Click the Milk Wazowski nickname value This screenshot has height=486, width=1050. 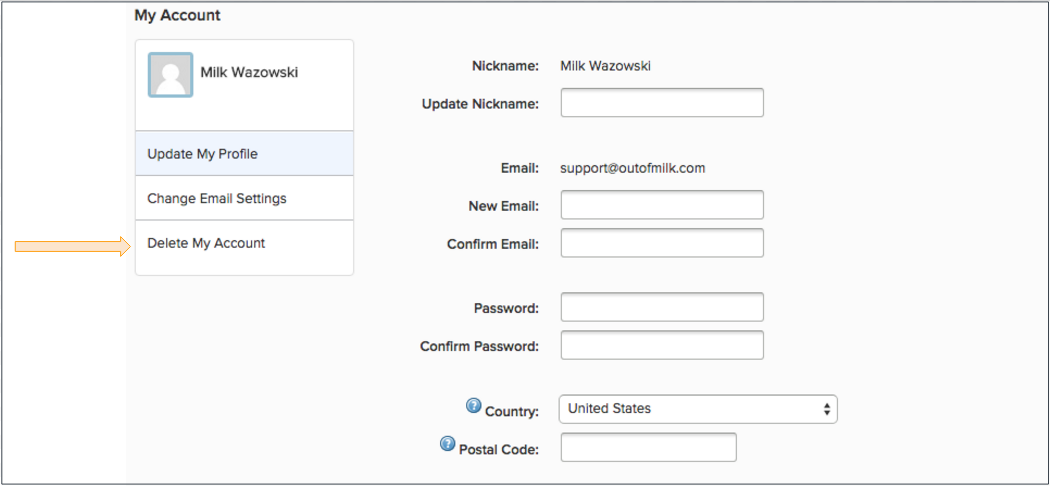click(605, 66)
